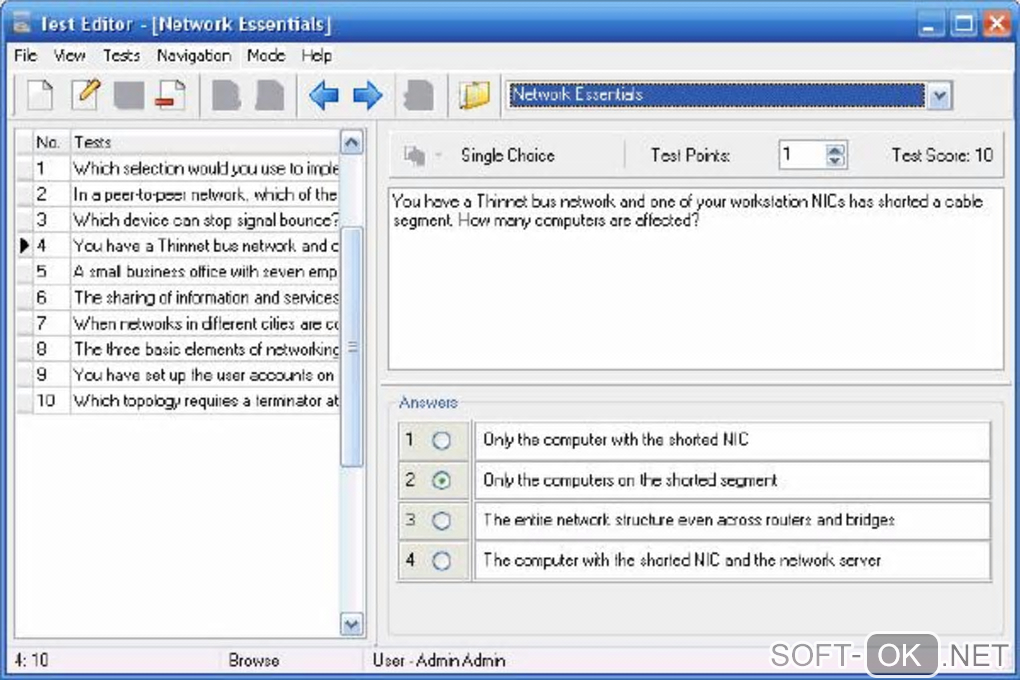This screenshot has height=680, width=1020.
Task: Open the View menu
Action: coord(69,56)
